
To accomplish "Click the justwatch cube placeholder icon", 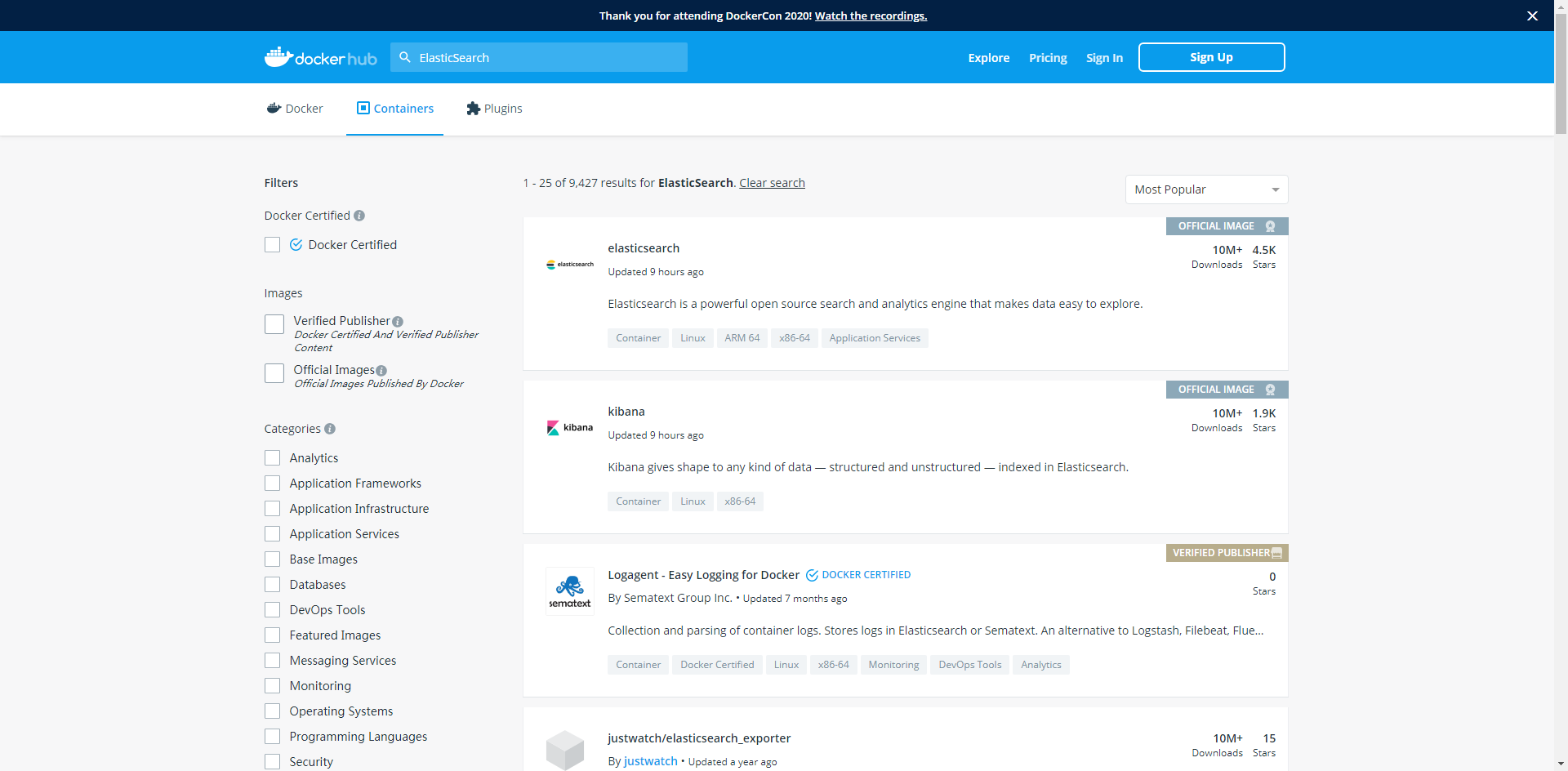I will [565, 751].
